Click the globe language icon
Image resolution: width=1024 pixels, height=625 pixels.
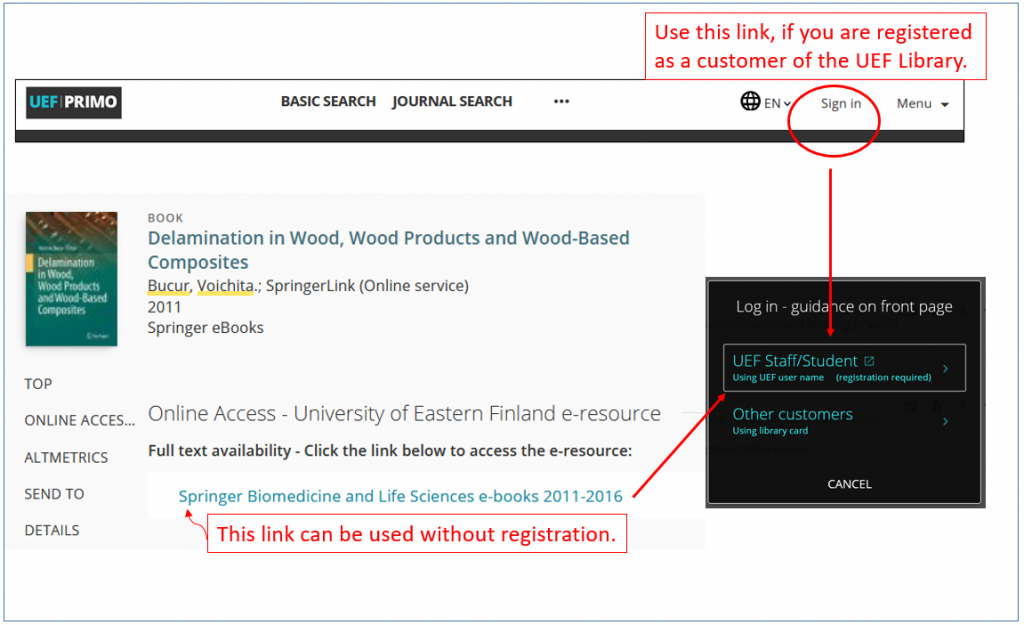coord(750,101)
